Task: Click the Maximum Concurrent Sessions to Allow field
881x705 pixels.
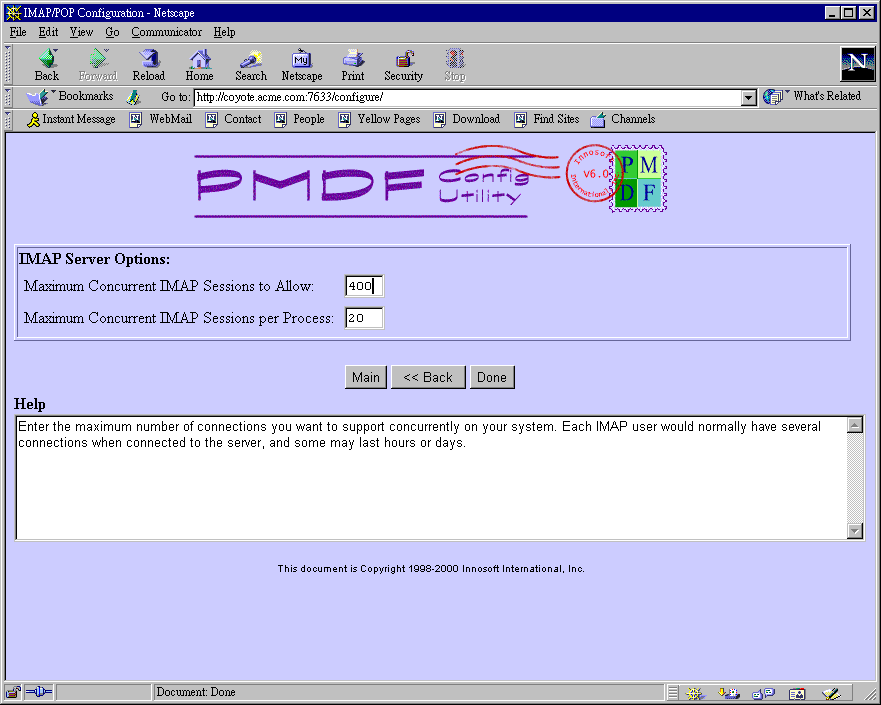Action: [364, 286]
